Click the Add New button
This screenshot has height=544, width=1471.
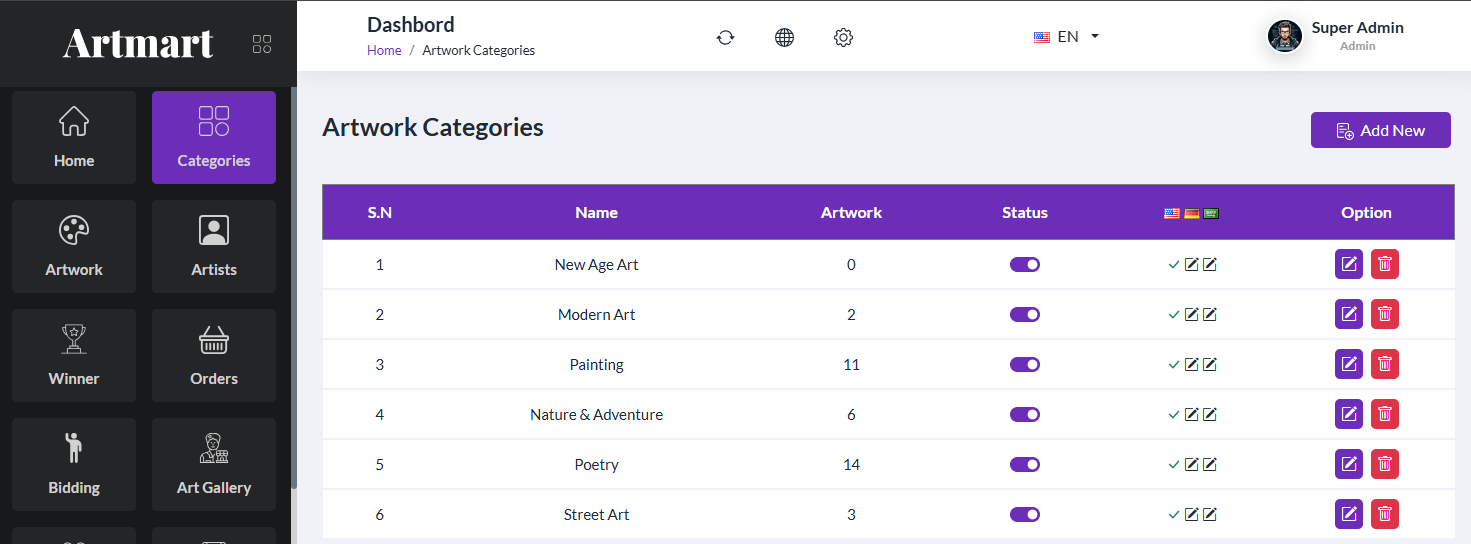(x=1380, y=130)
